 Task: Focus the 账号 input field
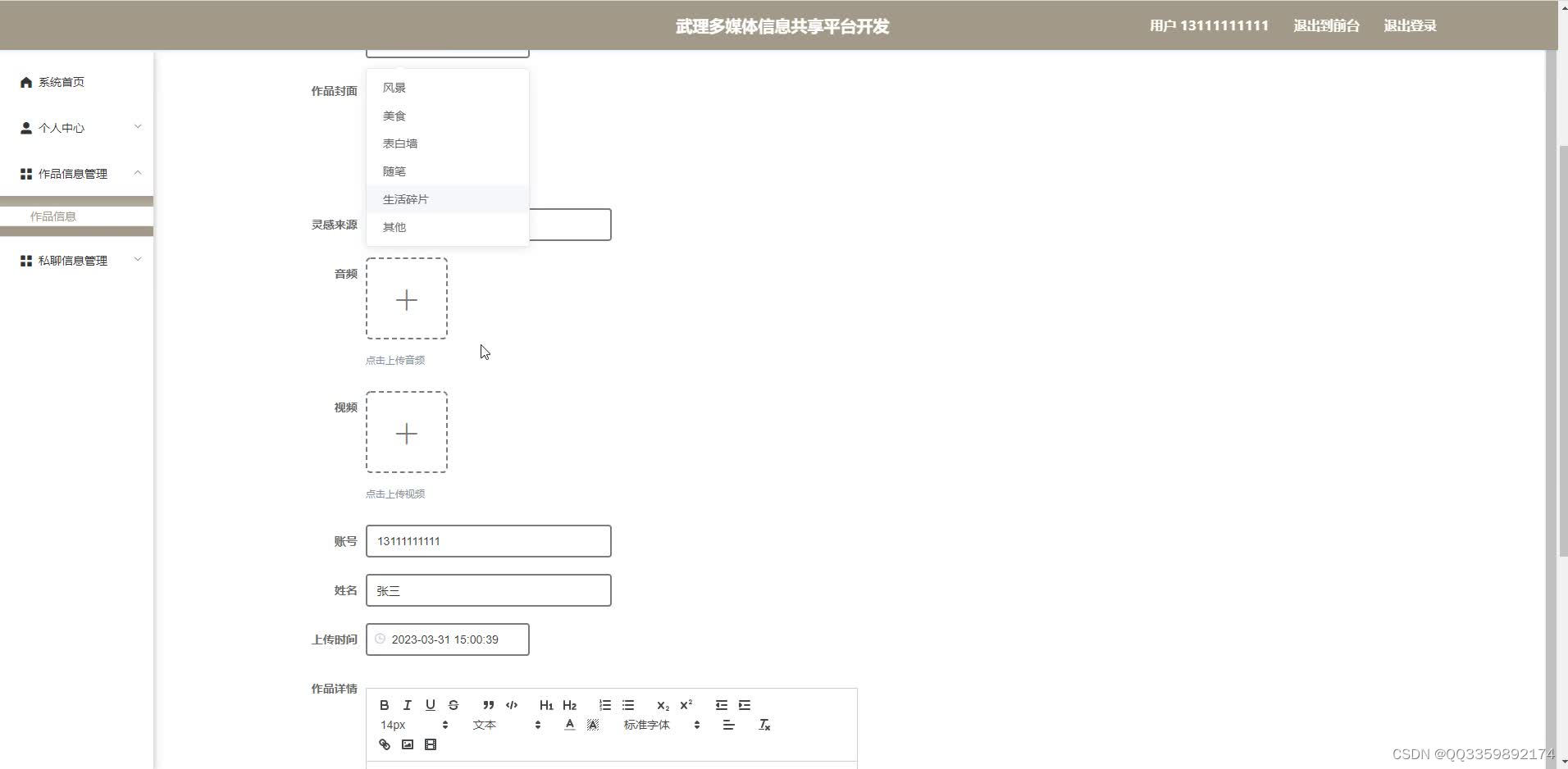(489, 541)
